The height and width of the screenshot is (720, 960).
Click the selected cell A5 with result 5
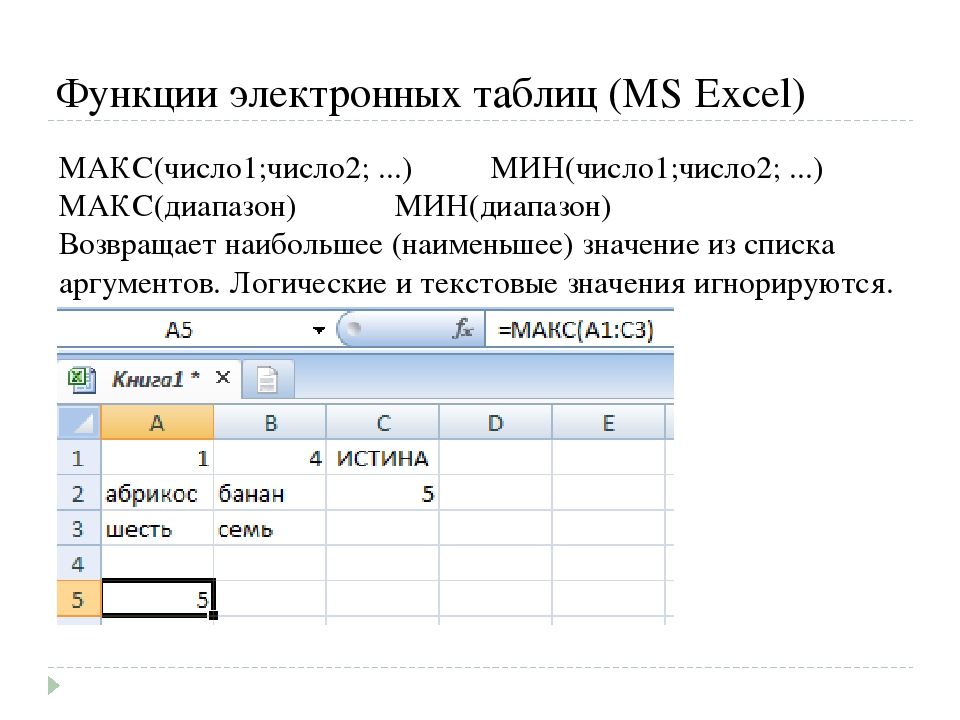pyautogui.click(x=157, y=598)
